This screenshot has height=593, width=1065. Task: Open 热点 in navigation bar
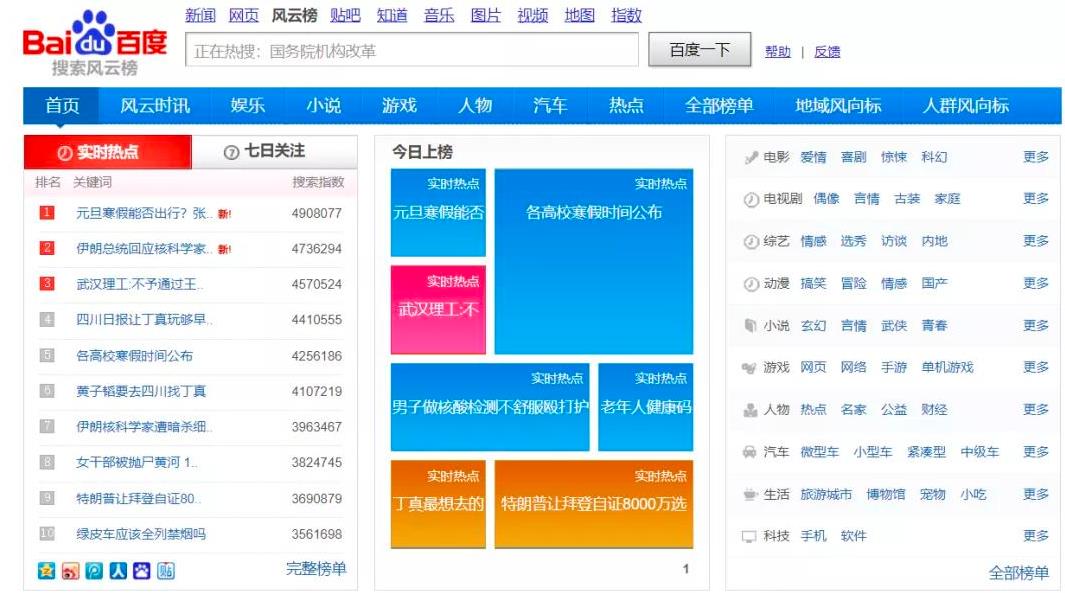(626, 105)
